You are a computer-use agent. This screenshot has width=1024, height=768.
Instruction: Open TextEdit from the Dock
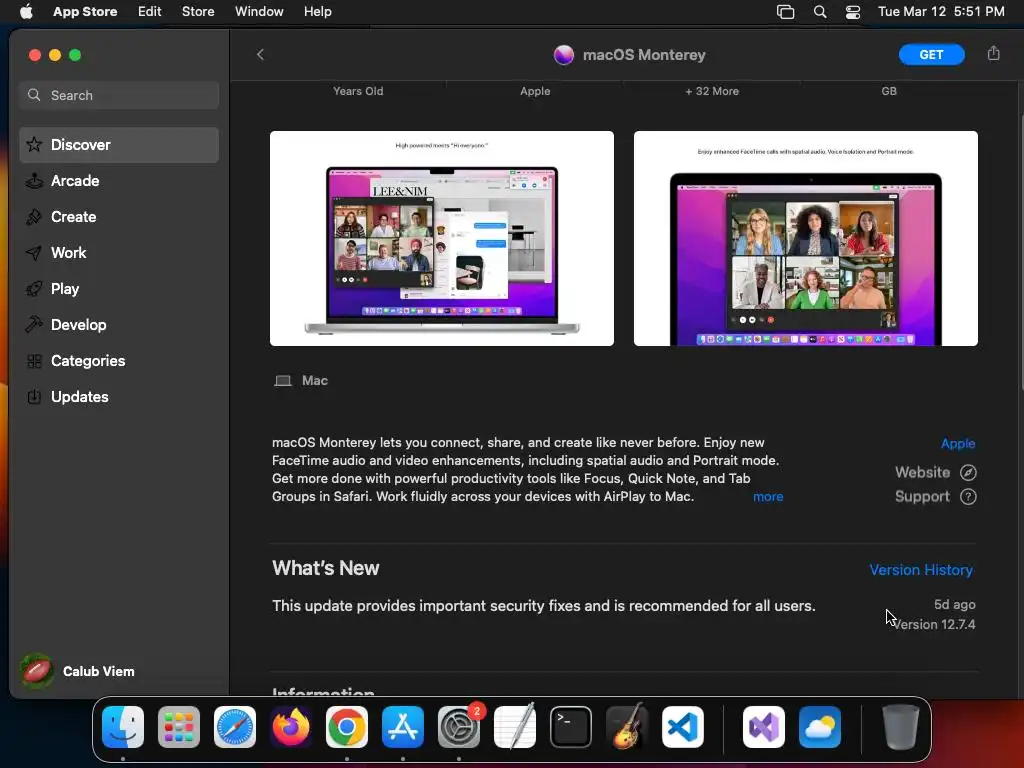pyautogui.click(x=515, y=727)
